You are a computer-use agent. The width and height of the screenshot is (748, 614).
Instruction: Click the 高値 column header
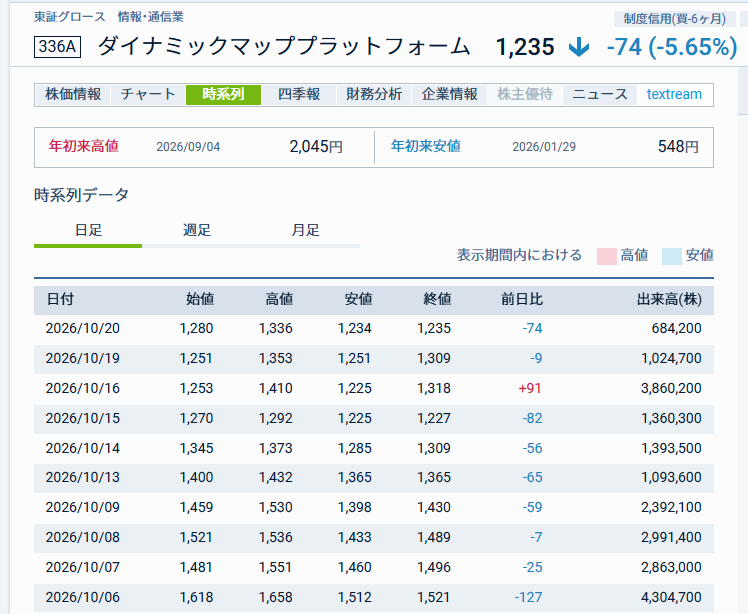coord(279,300)
